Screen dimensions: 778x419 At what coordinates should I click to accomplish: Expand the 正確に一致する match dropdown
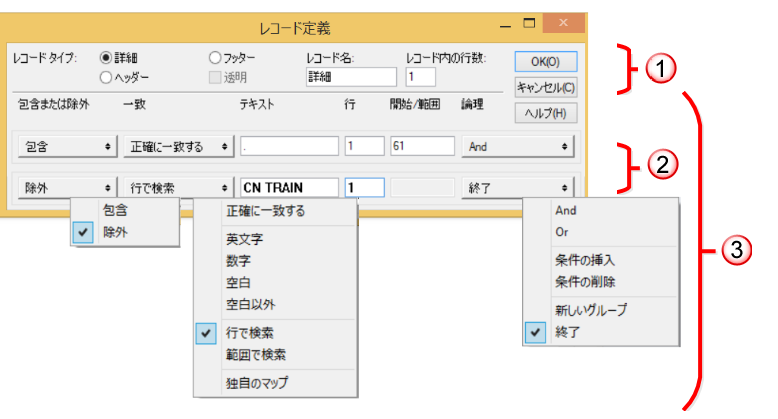179,147
